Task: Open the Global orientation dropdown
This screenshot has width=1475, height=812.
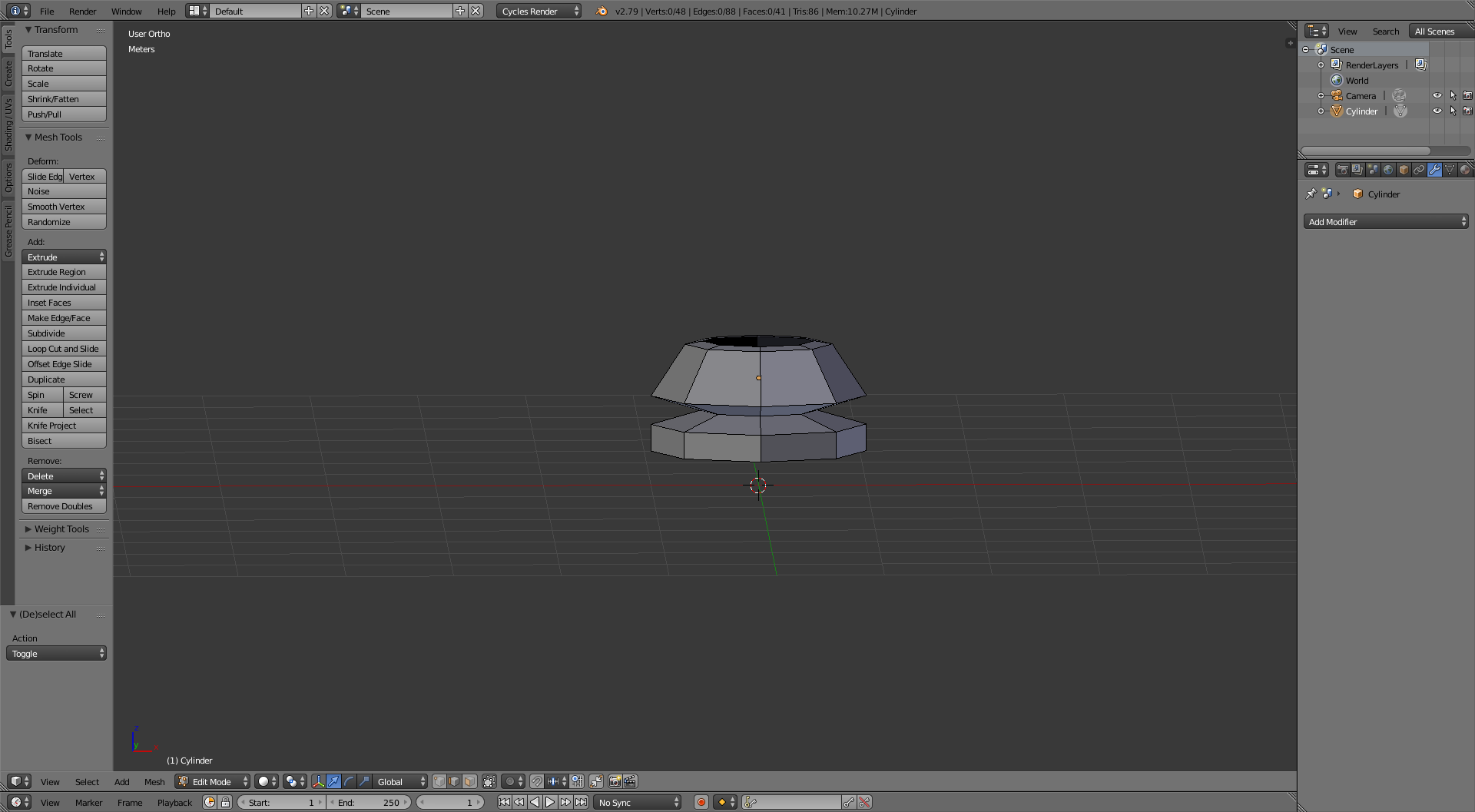Action: [399, 781]
